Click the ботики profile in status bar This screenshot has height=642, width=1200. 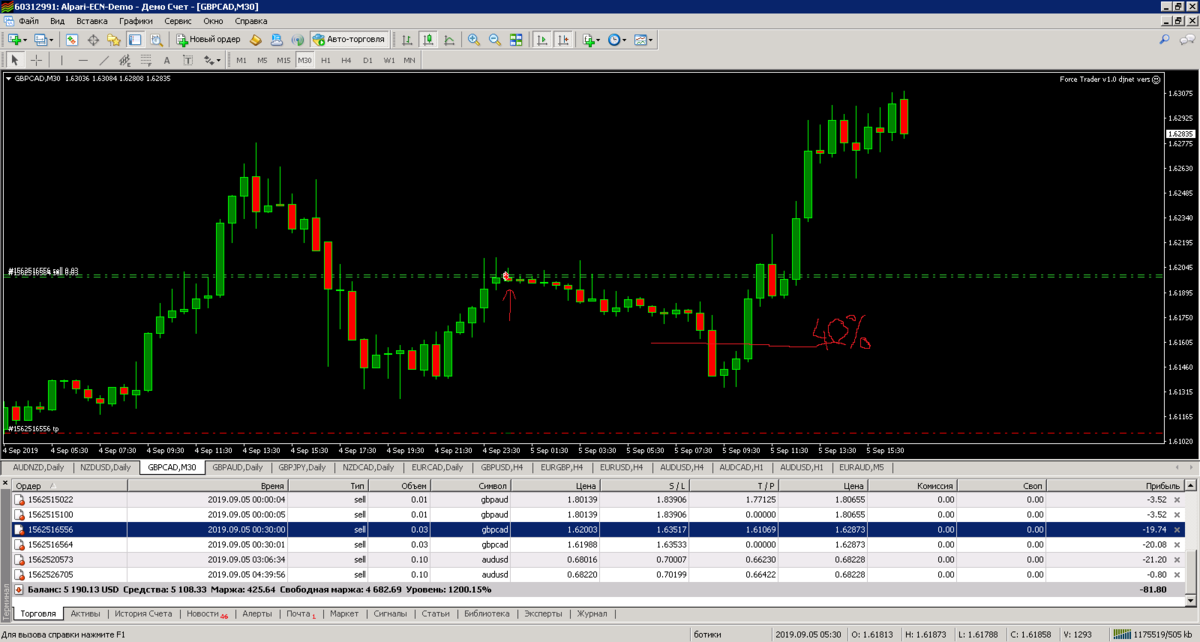(707, 635)
